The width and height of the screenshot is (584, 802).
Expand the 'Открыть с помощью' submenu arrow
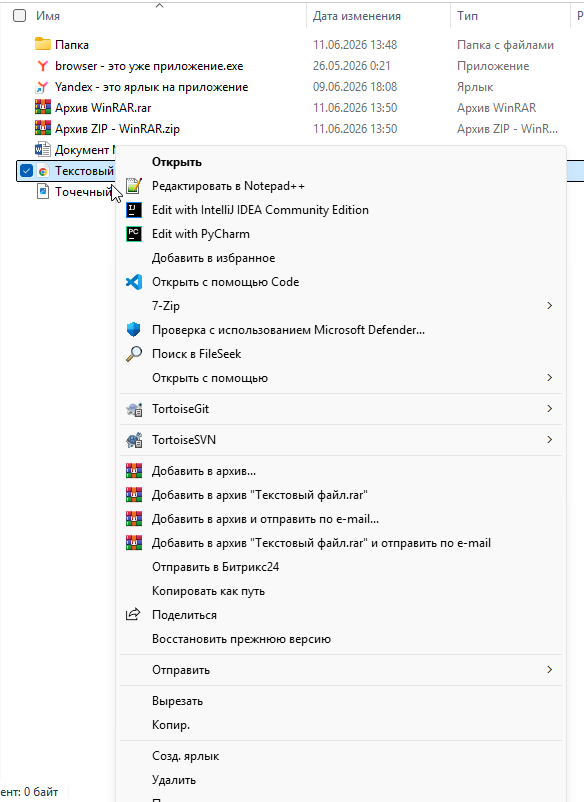click(x=550, y=377)
